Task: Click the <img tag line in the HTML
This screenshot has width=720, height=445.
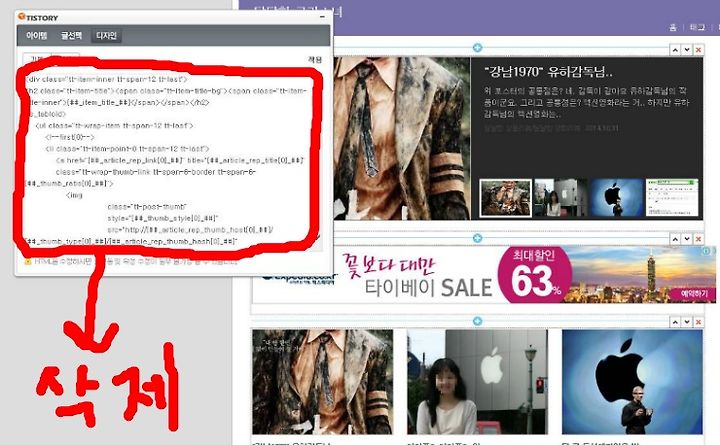Action: click(74, 195)
